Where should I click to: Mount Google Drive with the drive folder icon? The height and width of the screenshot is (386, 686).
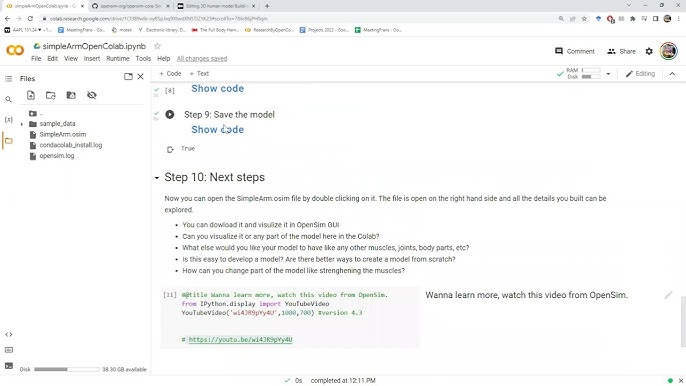click(71, 95)
